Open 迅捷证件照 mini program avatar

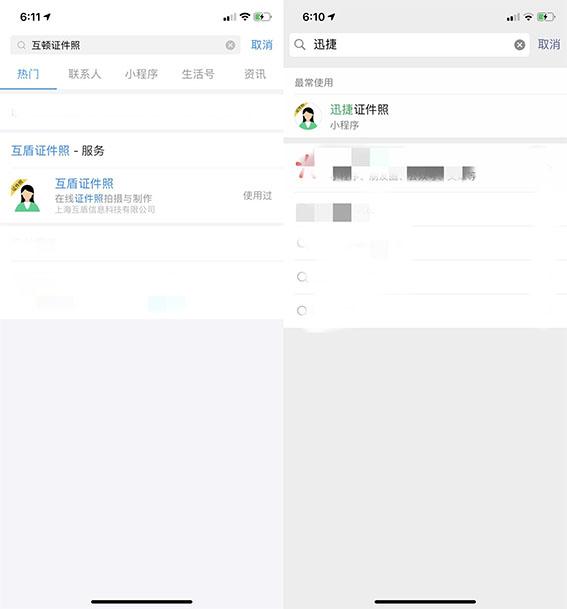pos(308,116)
